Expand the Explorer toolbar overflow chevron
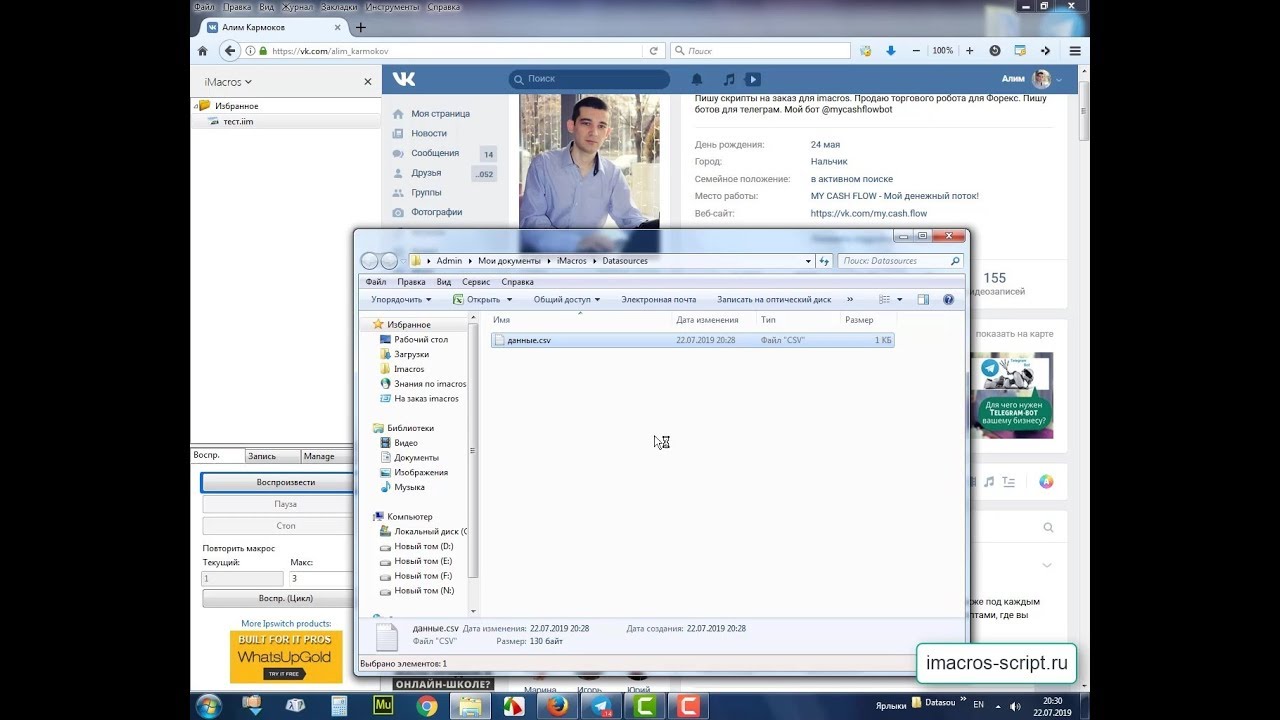The width and height of the screenshot is (1280, 720). click(x=850, y=299)
